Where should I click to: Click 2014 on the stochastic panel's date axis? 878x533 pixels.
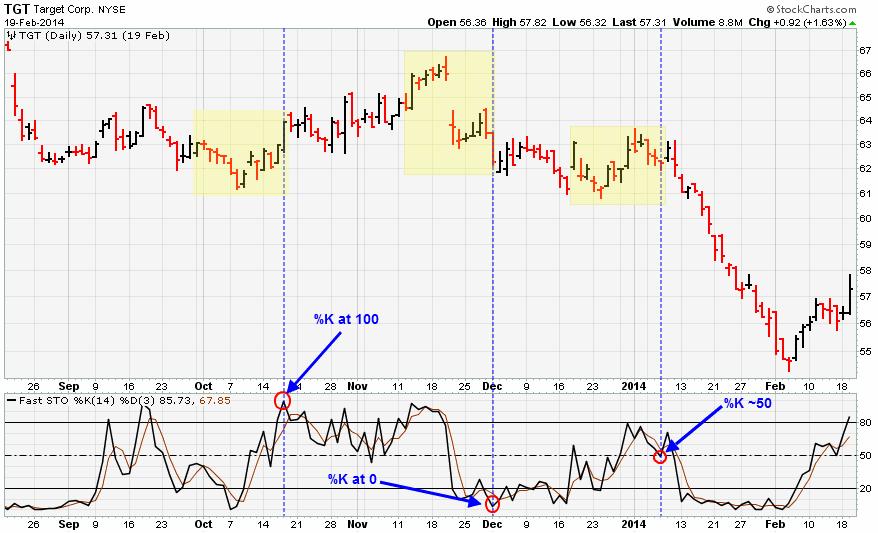[634, 525]
